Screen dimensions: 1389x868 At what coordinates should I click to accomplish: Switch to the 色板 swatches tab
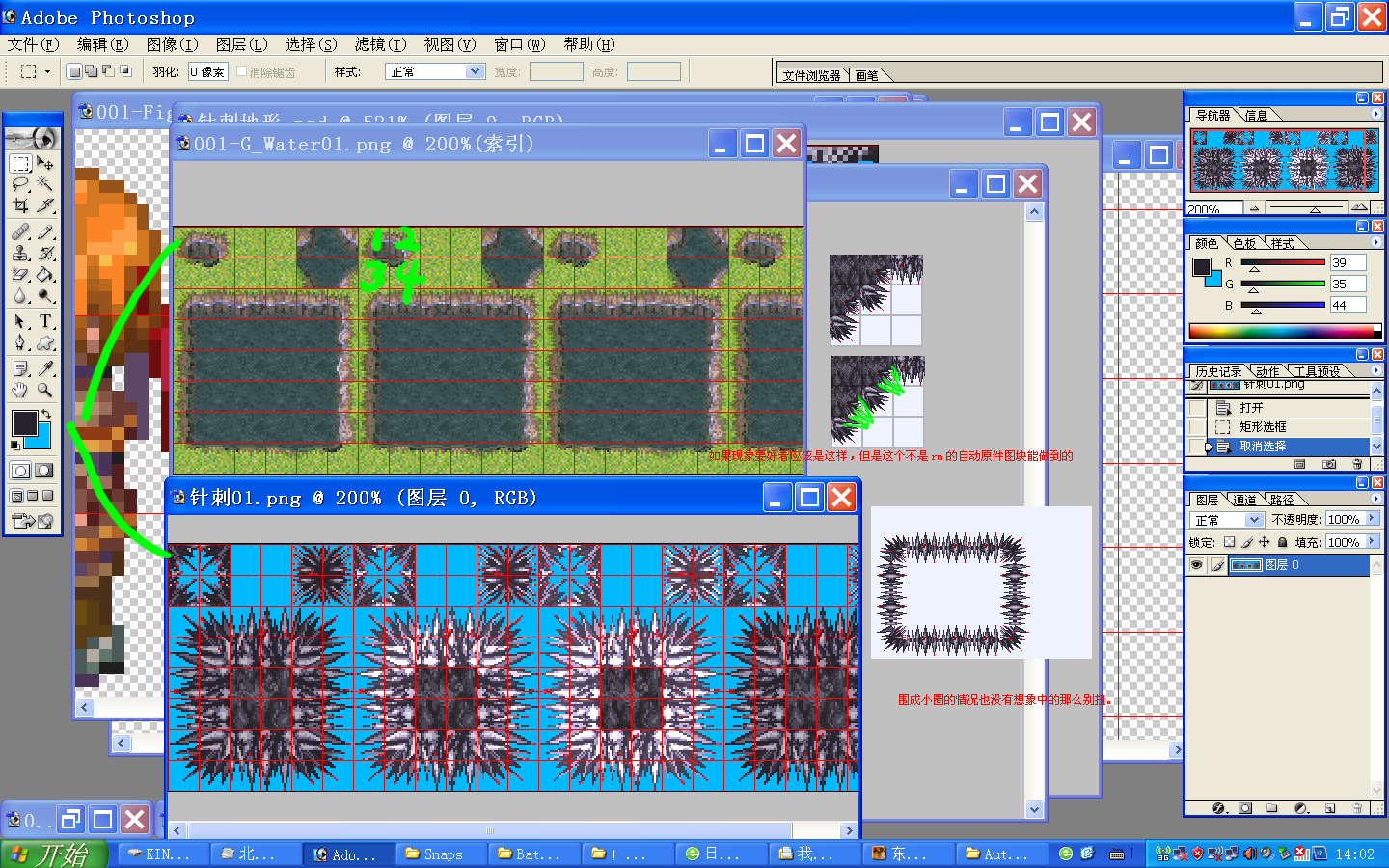coord(1244,243)
